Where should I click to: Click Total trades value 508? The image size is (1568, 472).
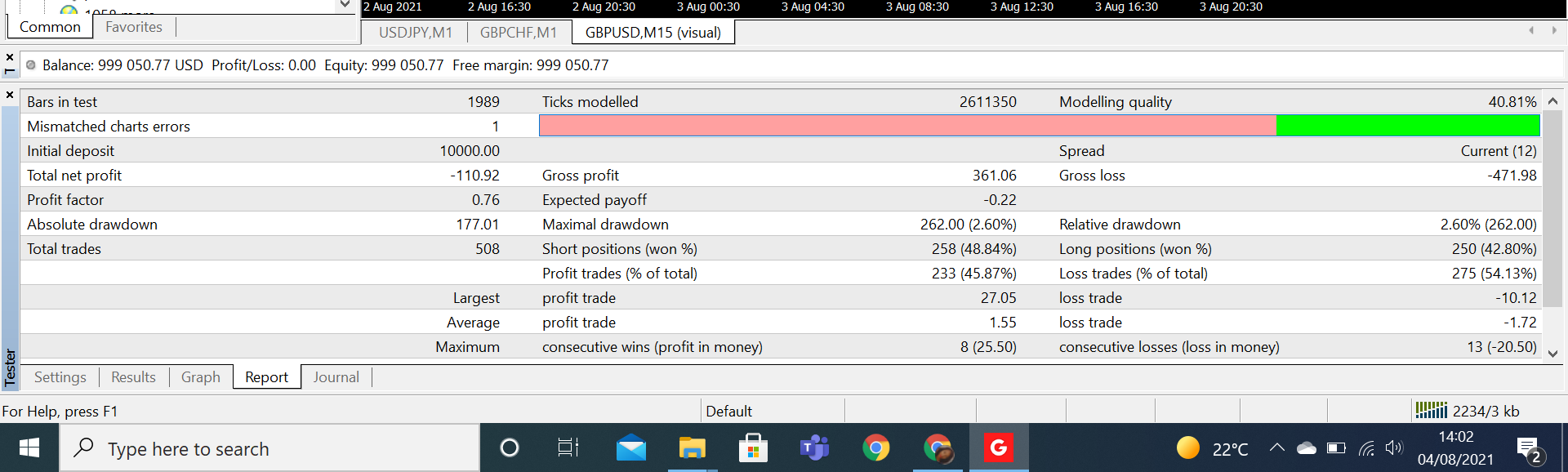click(x=488, y=249)
